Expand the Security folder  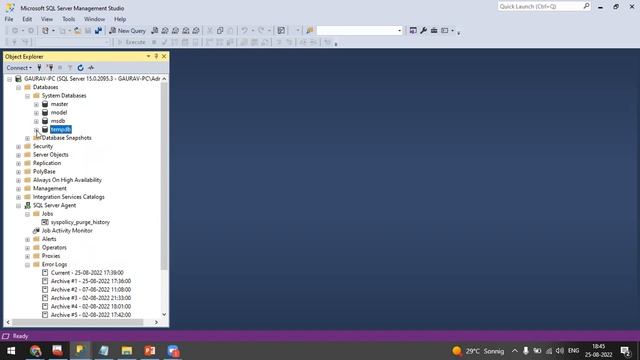click(x=18, y=147)
